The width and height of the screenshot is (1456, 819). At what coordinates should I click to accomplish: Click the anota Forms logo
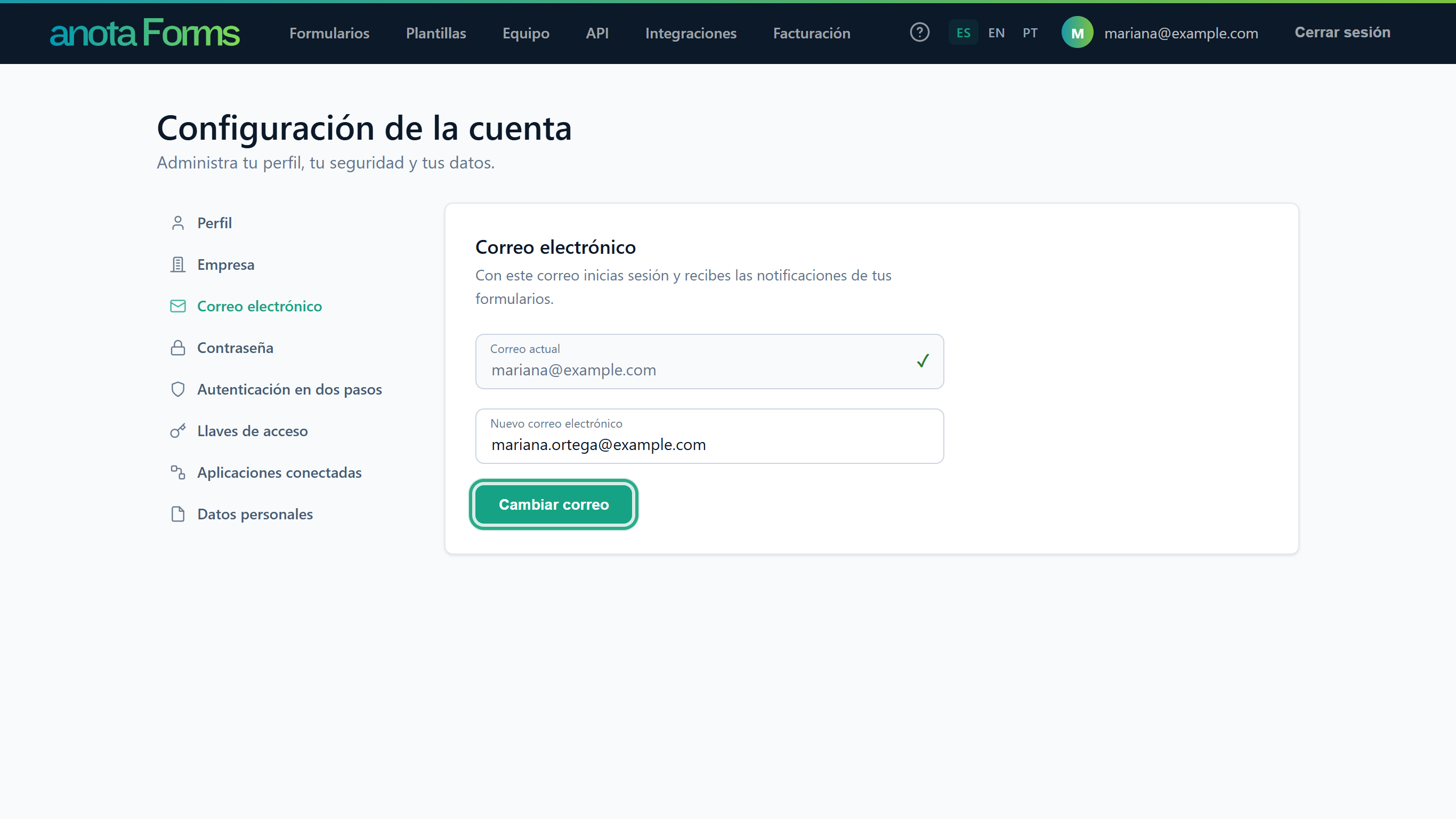click(145, 33)
